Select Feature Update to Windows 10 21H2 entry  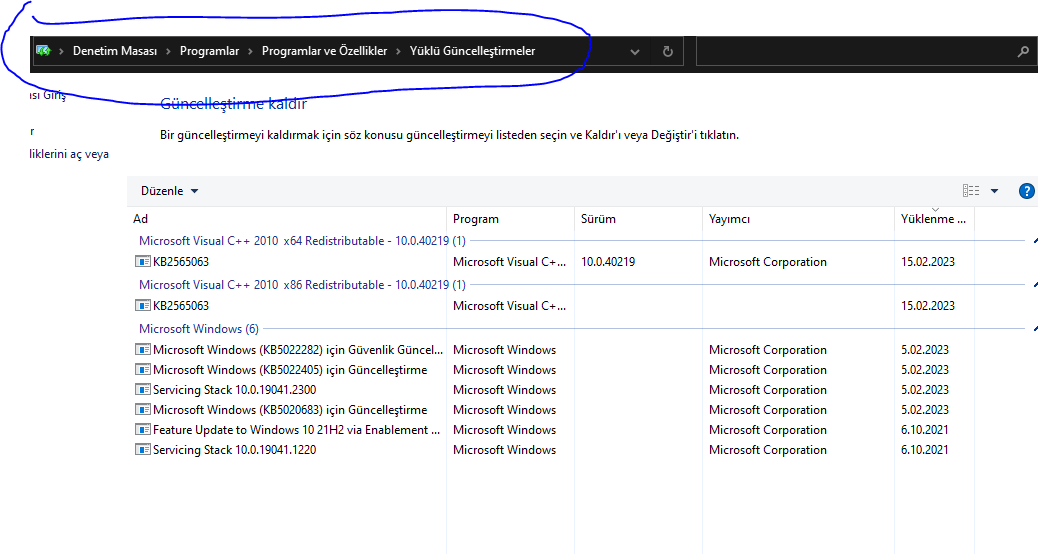(x=296, y=430)
